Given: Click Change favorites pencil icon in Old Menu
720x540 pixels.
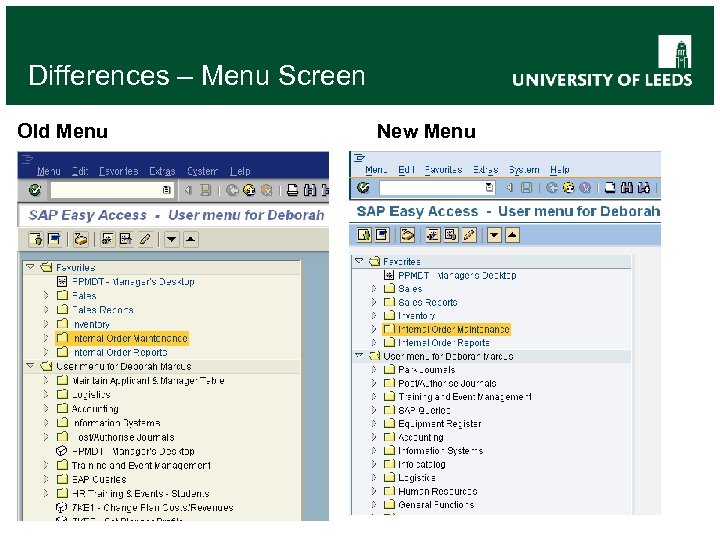Looking at the screenshot, I should tap(145, 239).
